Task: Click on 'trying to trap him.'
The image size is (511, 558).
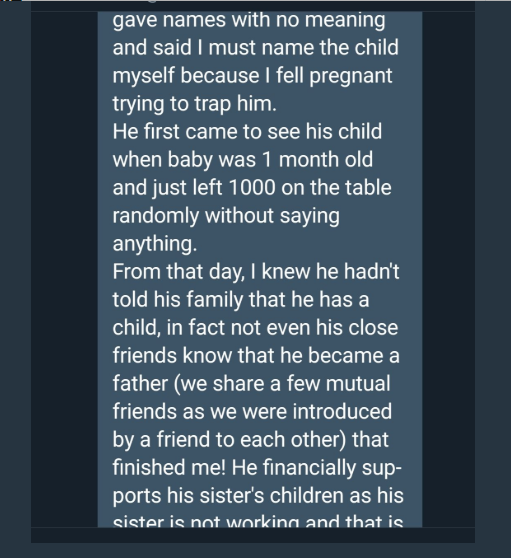Action: point(194,104)
